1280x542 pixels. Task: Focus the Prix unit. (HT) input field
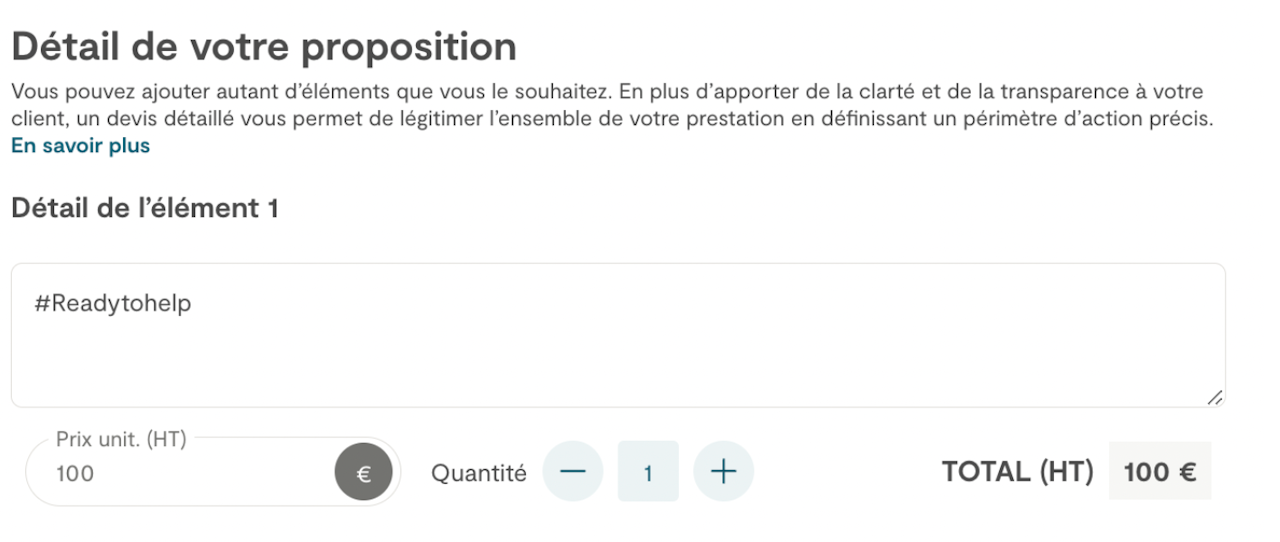(x=180, y=474)
